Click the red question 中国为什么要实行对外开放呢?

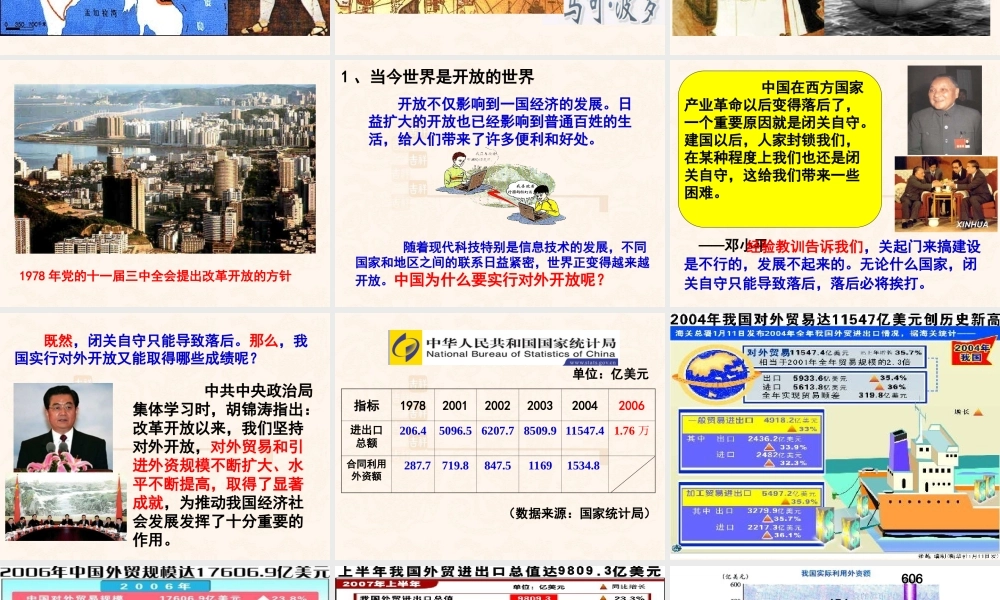[x=499, y=280]
